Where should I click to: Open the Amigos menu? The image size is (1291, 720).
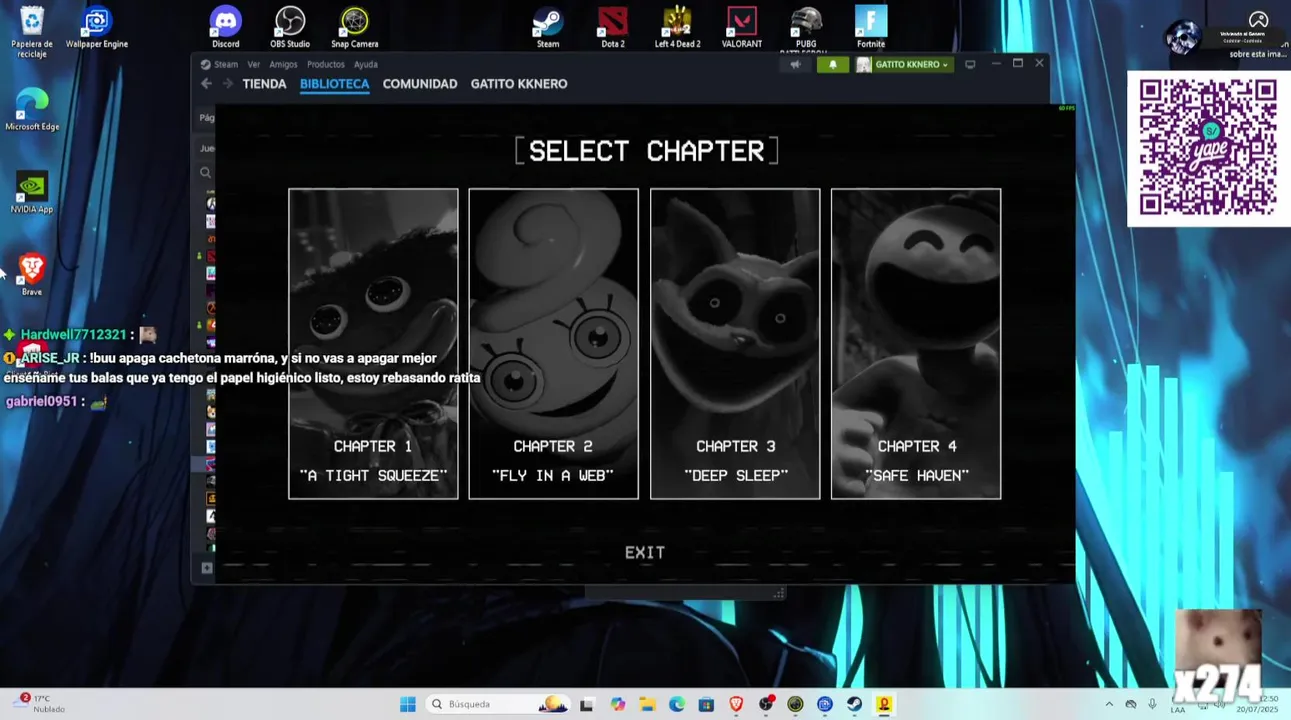[283, 64]
